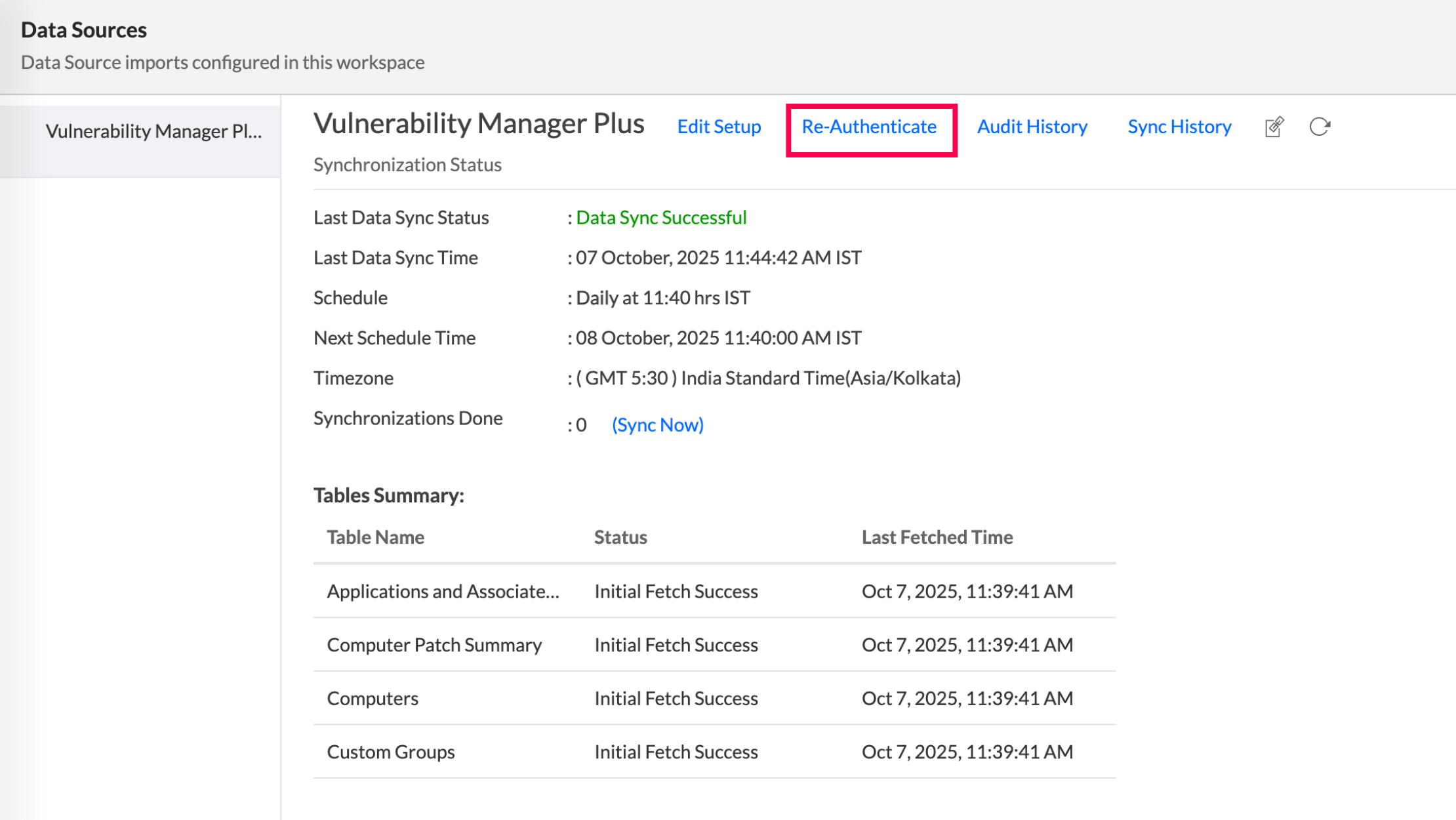Click Vulnerability Manager Plus page title

pos(479,124)
